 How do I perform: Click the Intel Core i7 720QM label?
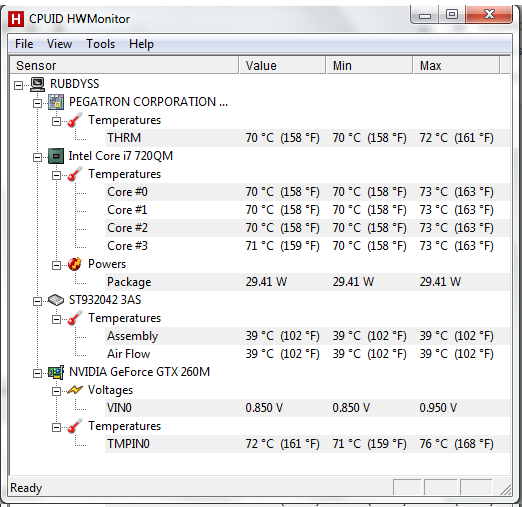(x=121, y=156)
